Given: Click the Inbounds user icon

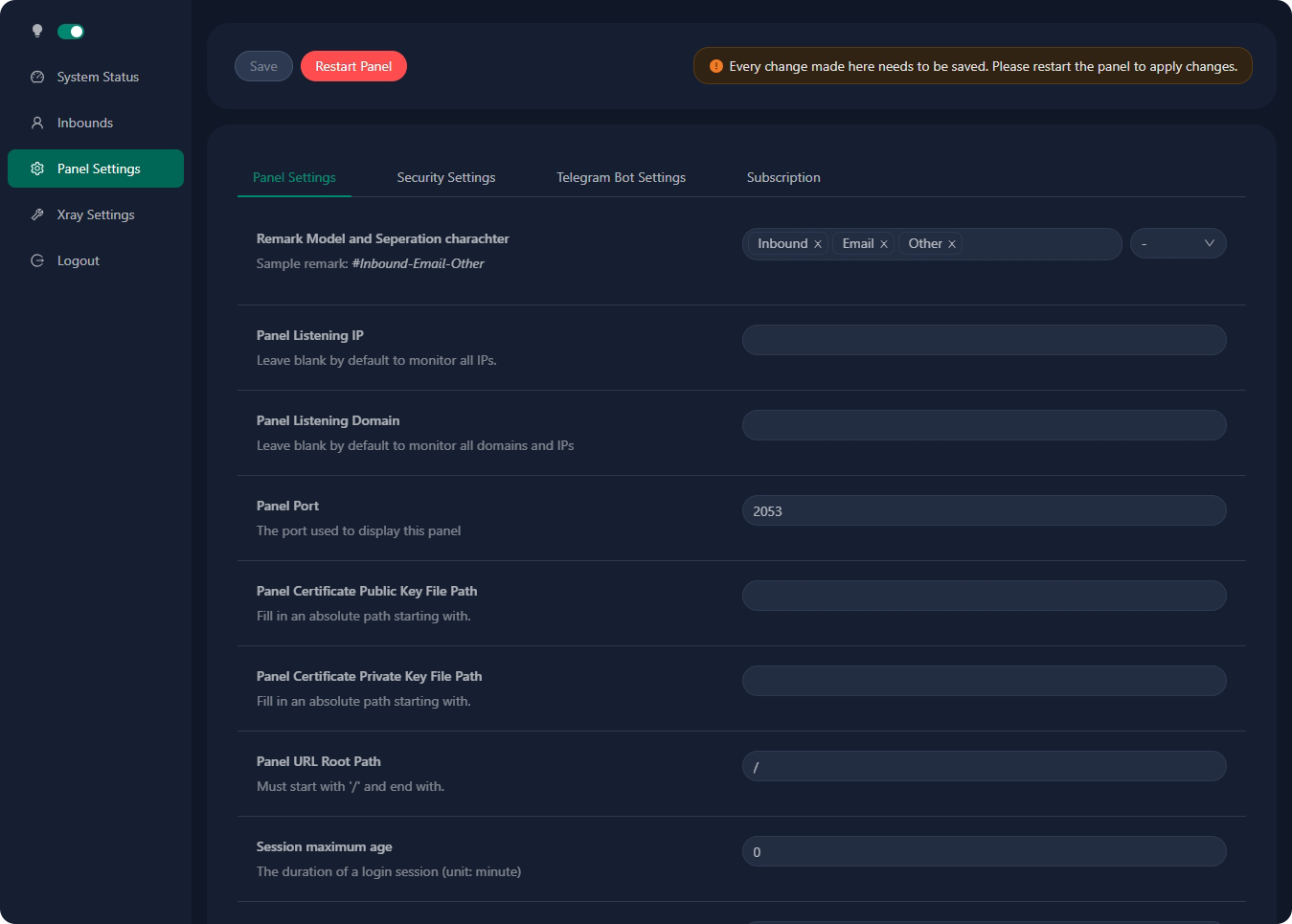Looking at the screenshot, I should (x=37, y=123).
